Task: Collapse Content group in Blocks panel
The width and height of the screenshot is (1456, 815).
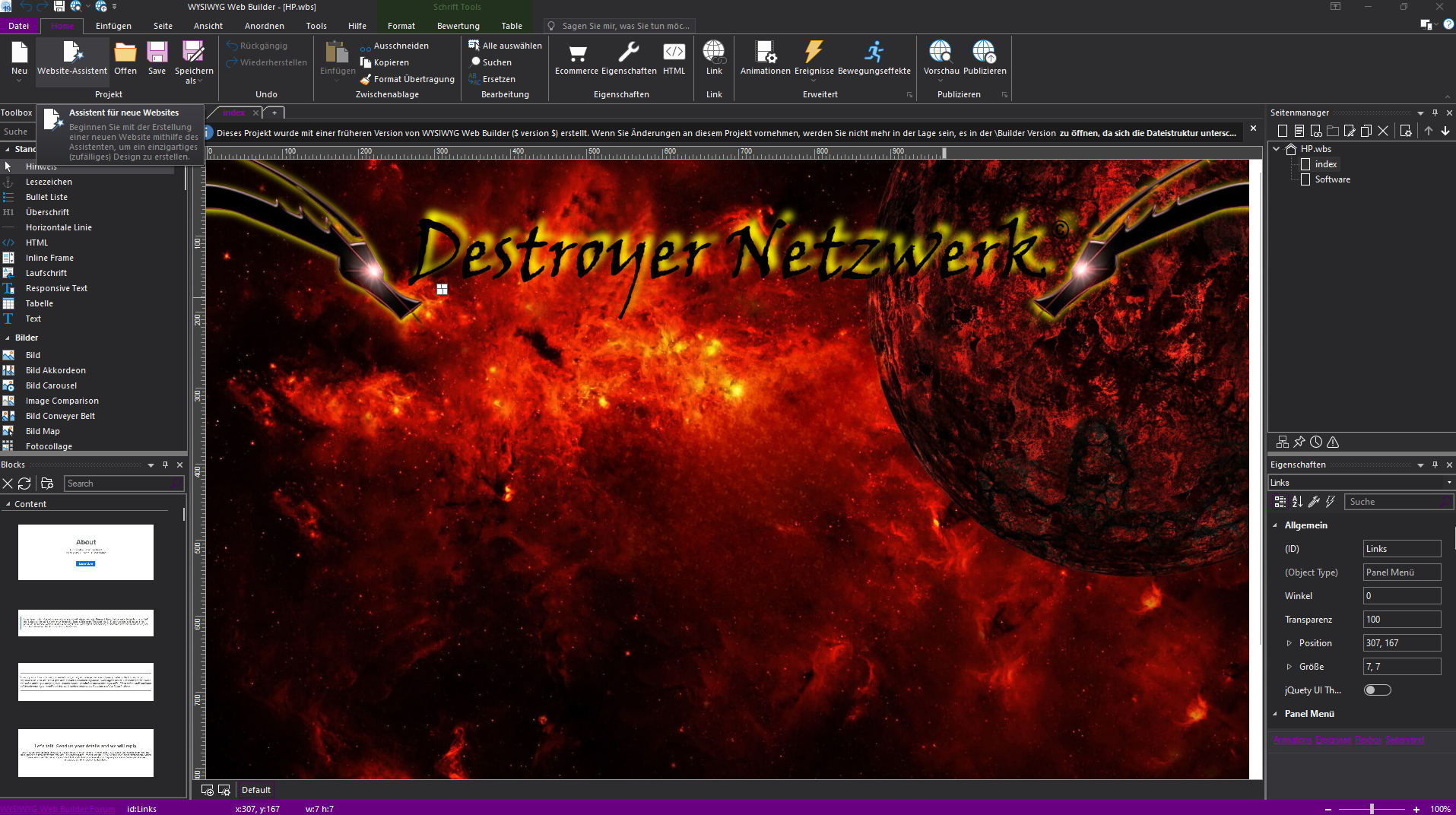Action: tap(8, 504)
